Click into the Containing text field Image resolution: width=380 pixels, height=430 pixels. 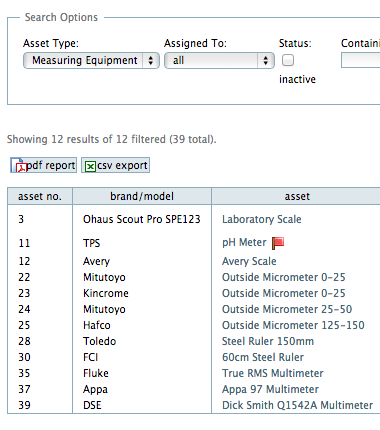pos(361,61)
